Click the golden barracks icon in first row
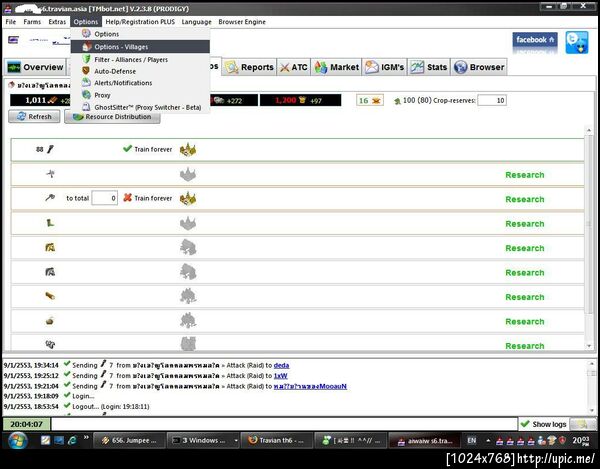The width and height of the screenshot is (600, 469). (x=188, y=150)
